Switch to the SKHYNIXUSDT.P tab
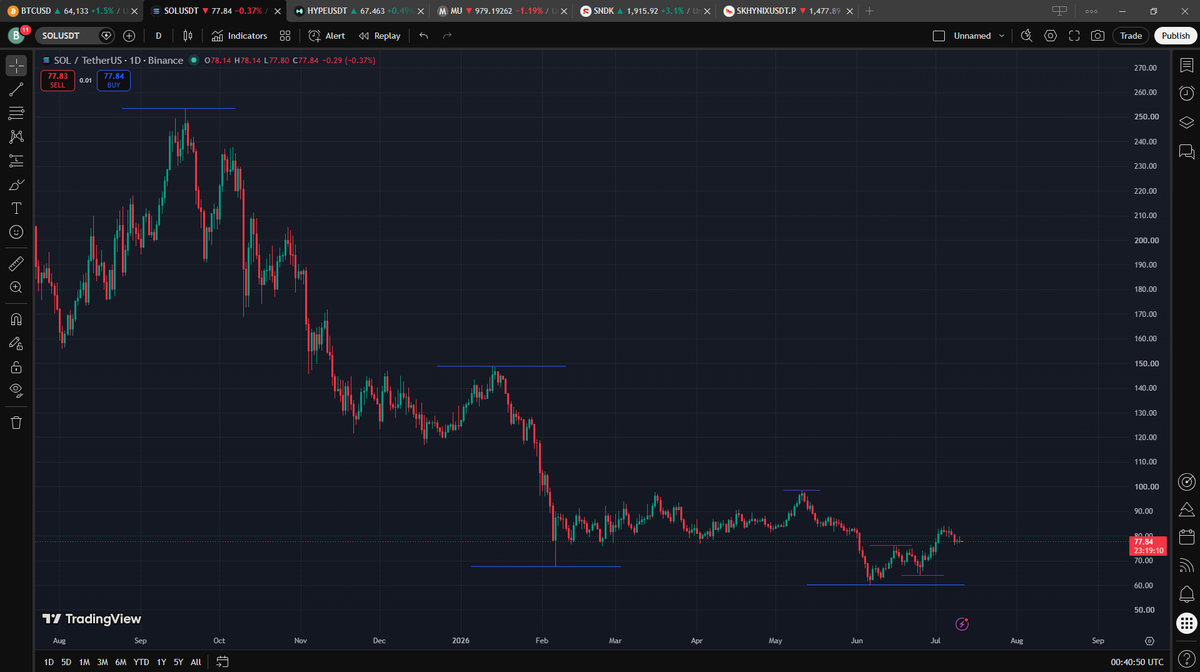The width and height of the screenshot is (1200, 672). coord(788,10)
